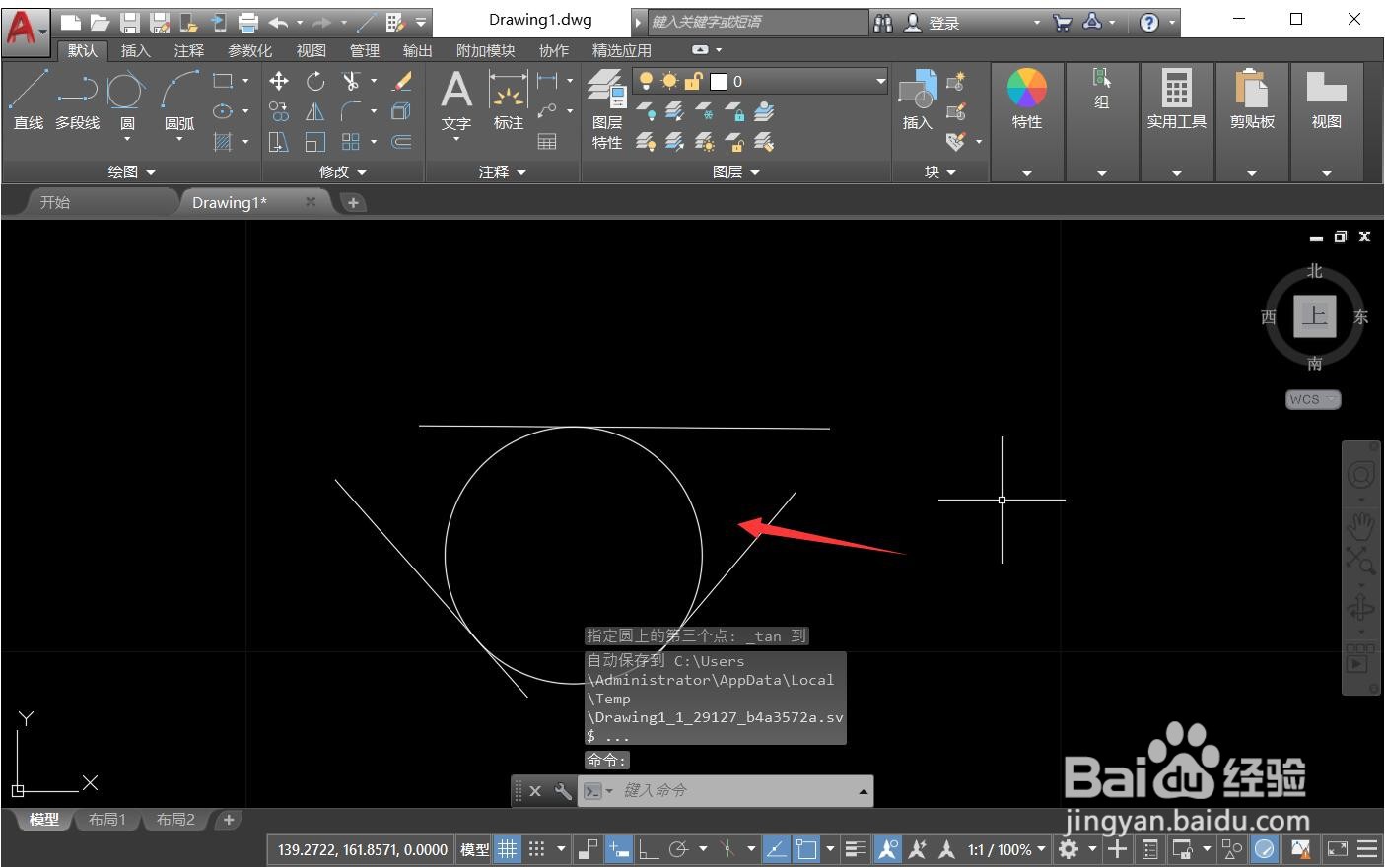Toggle grid display in status bar

pos(507,848)
